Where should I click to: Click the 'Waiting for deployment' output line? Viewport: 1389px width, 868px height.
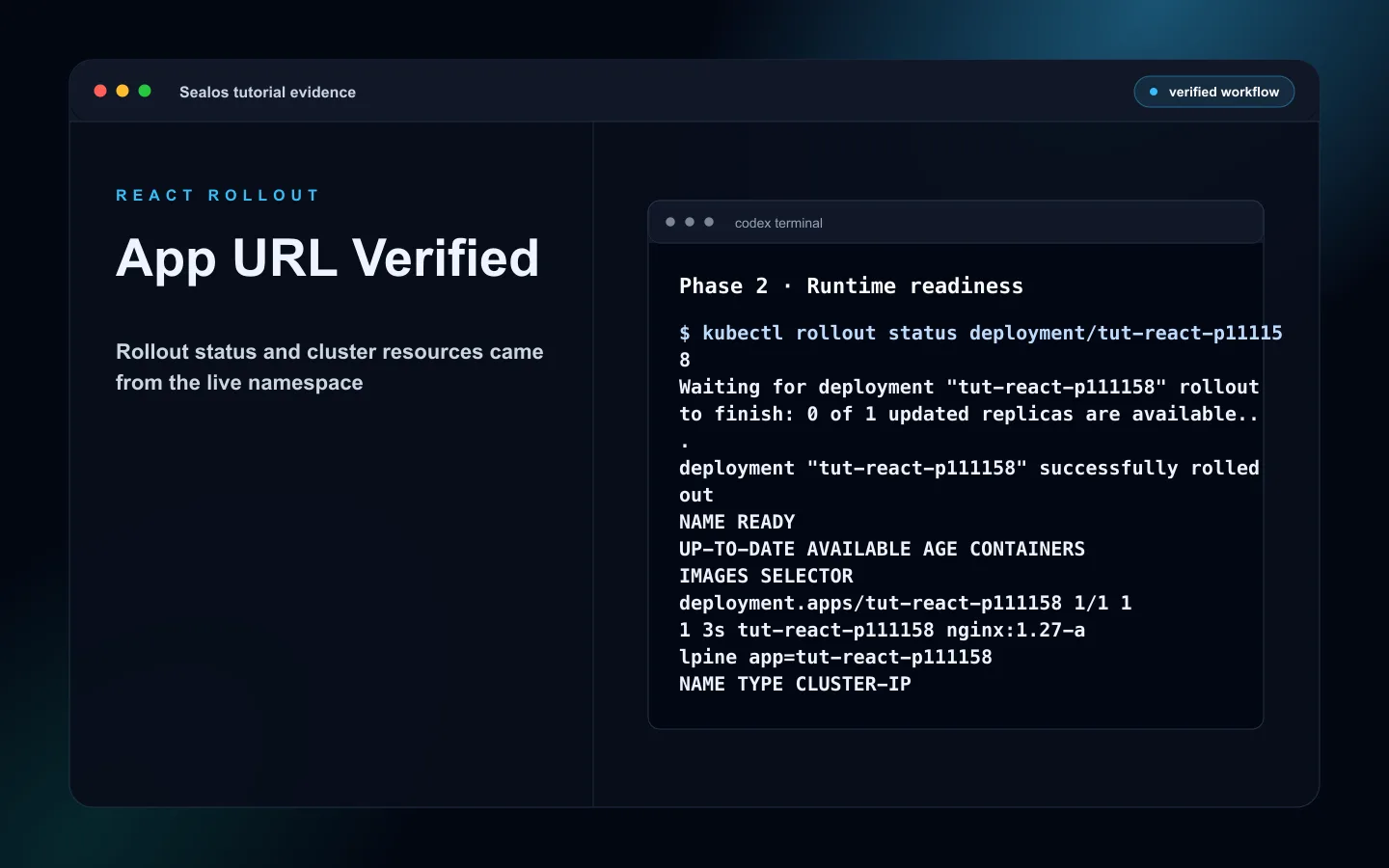click(969, 388)
